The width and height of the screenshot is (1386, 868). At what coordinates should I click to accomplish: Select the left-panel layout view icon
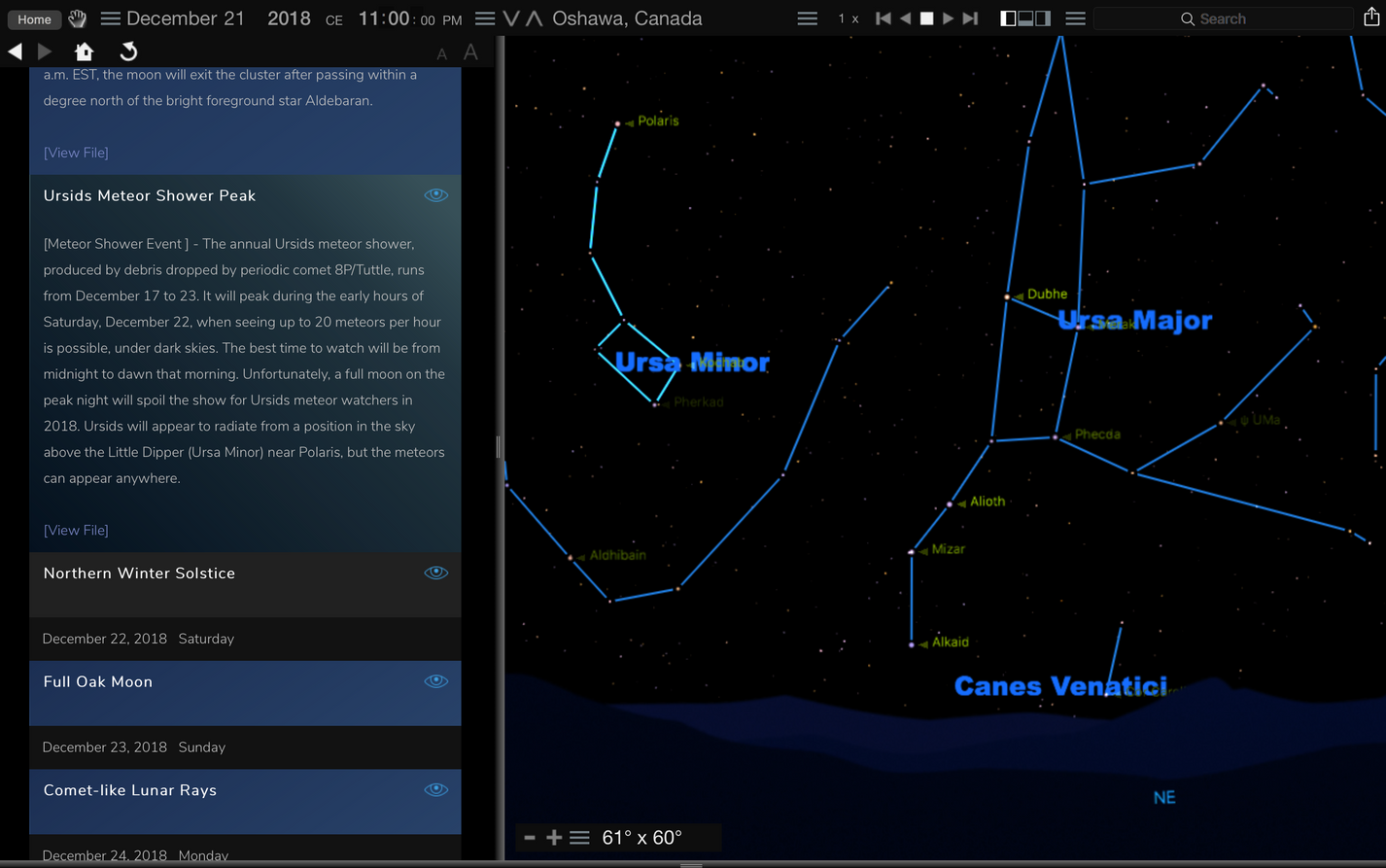coord(1008,17)
